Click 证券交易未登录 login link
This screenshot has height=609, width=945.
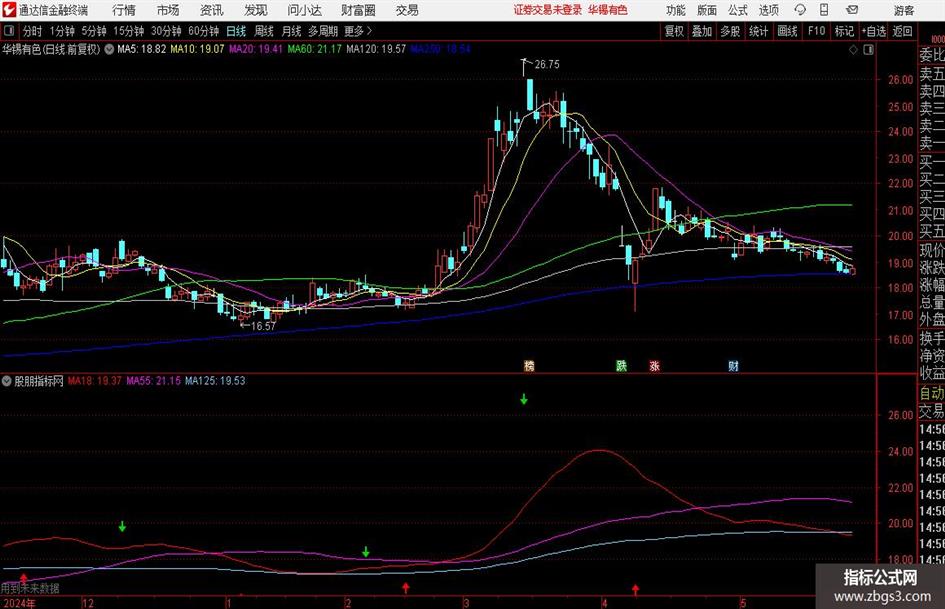pos(548,10)
